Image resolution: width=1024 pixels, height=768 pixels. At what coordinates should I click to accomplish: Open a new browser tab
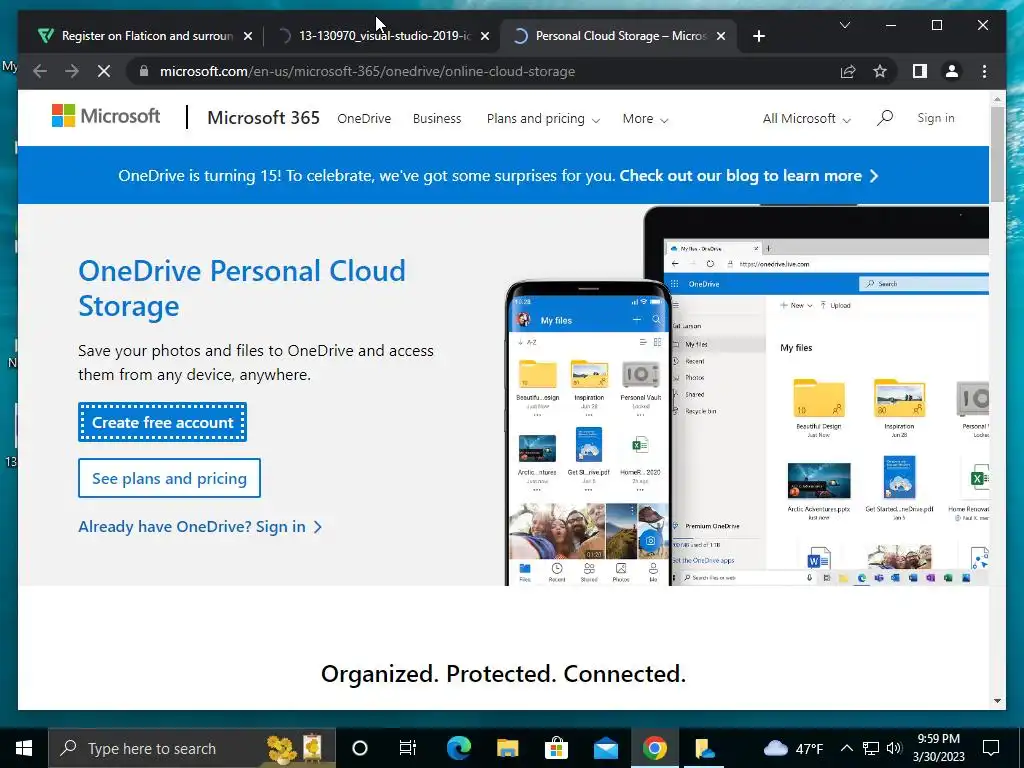point(758,36)
